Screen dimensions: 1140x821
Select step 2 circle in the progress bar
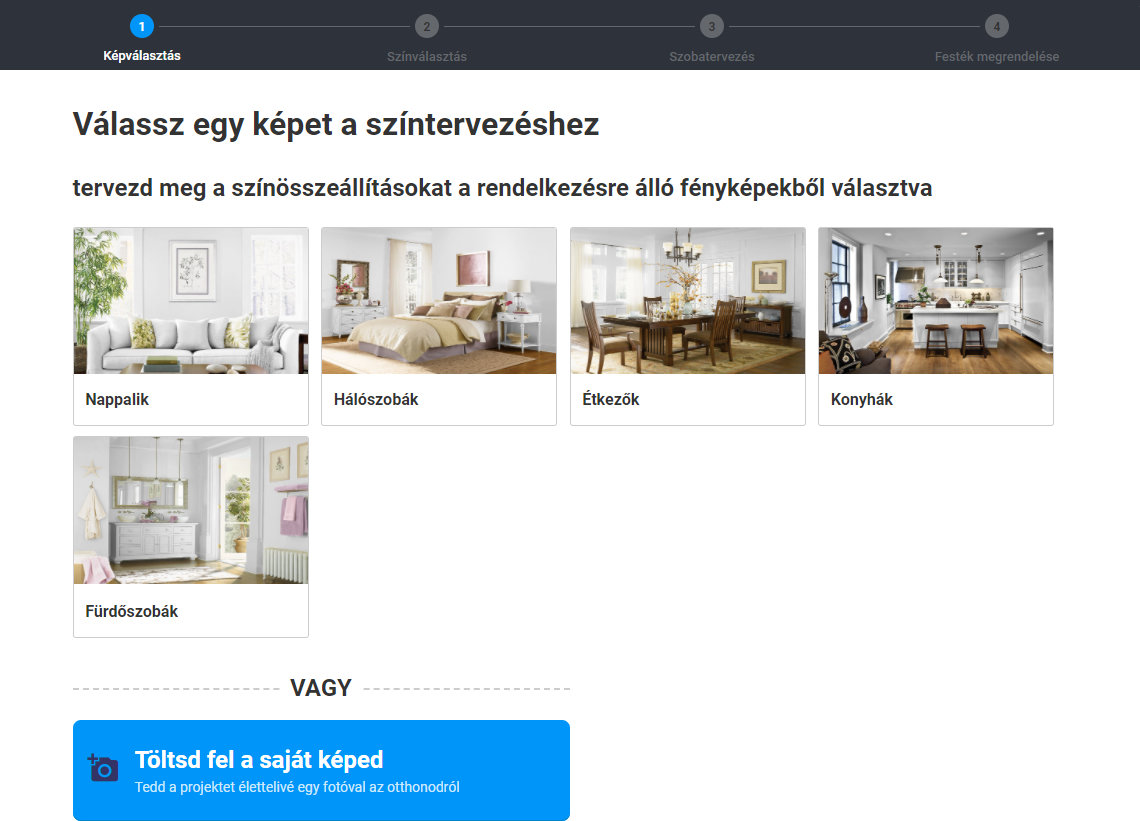pyautogui.click(x=427, y=27)
